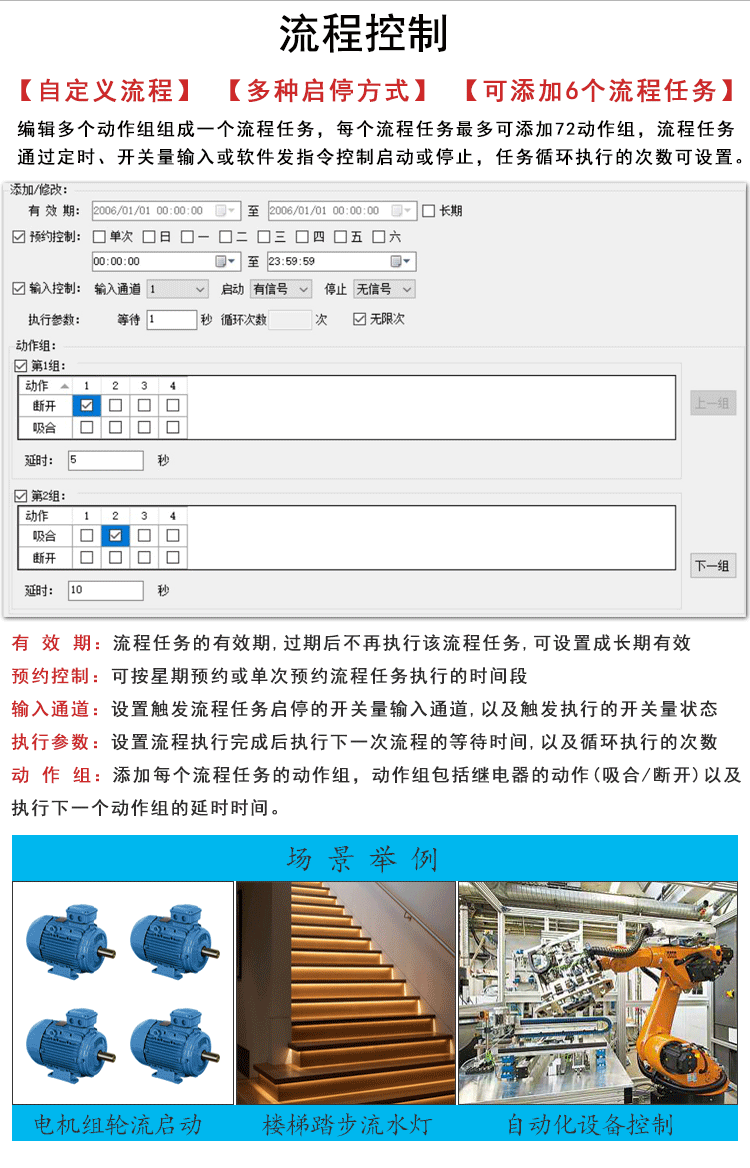750x1168 pixels.
Task: Click the 电机组轮流启动 motor image
Action: point(123,993)
